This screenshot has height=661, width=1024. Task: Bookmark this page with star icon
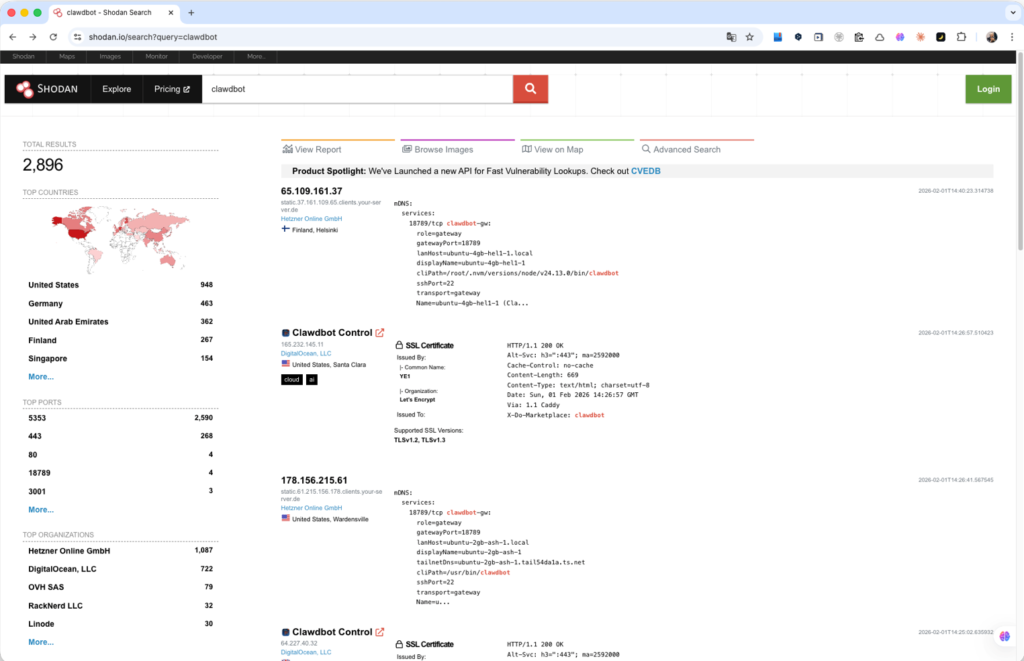point(749,37)
